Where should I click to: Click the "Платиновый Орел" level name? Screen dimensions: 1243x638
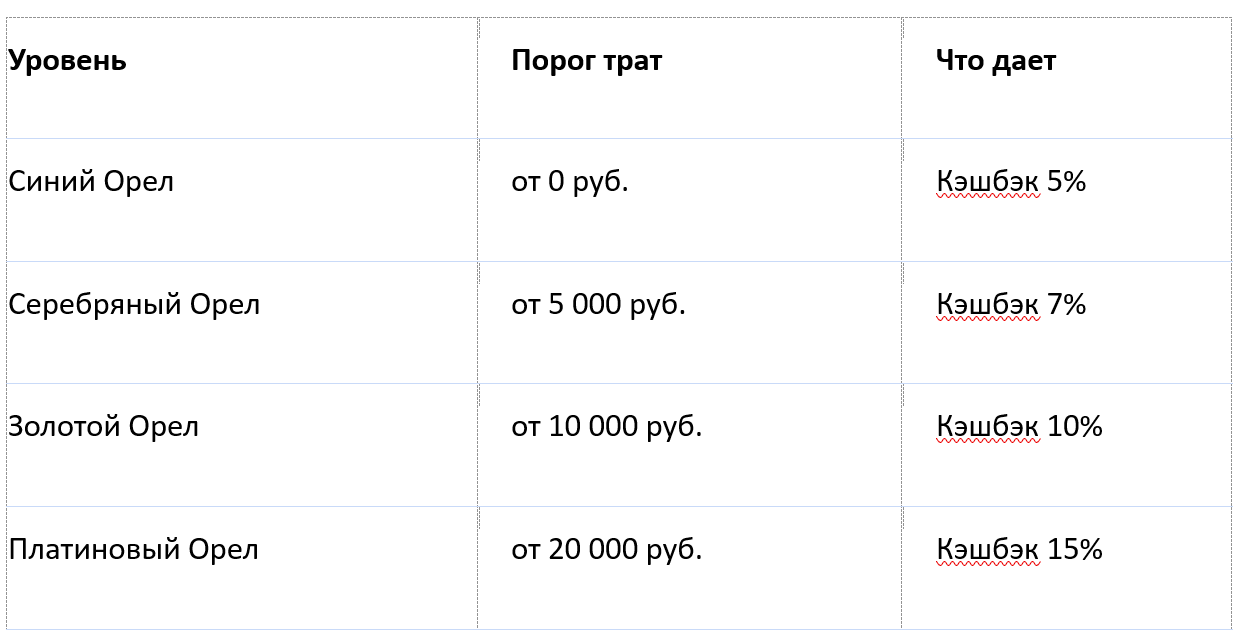tap(133, 549)
